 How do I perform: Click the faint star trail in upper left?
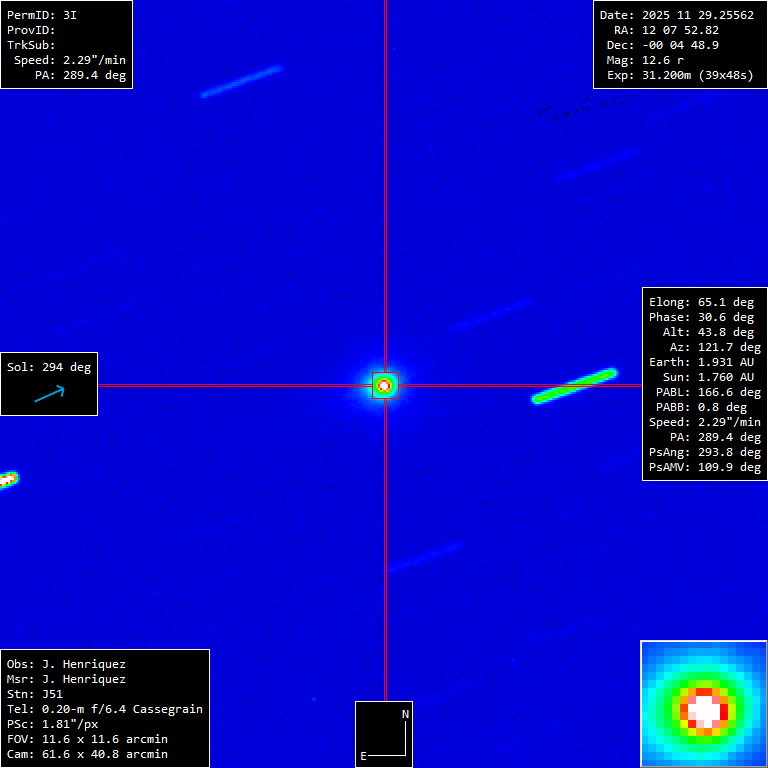241,82
